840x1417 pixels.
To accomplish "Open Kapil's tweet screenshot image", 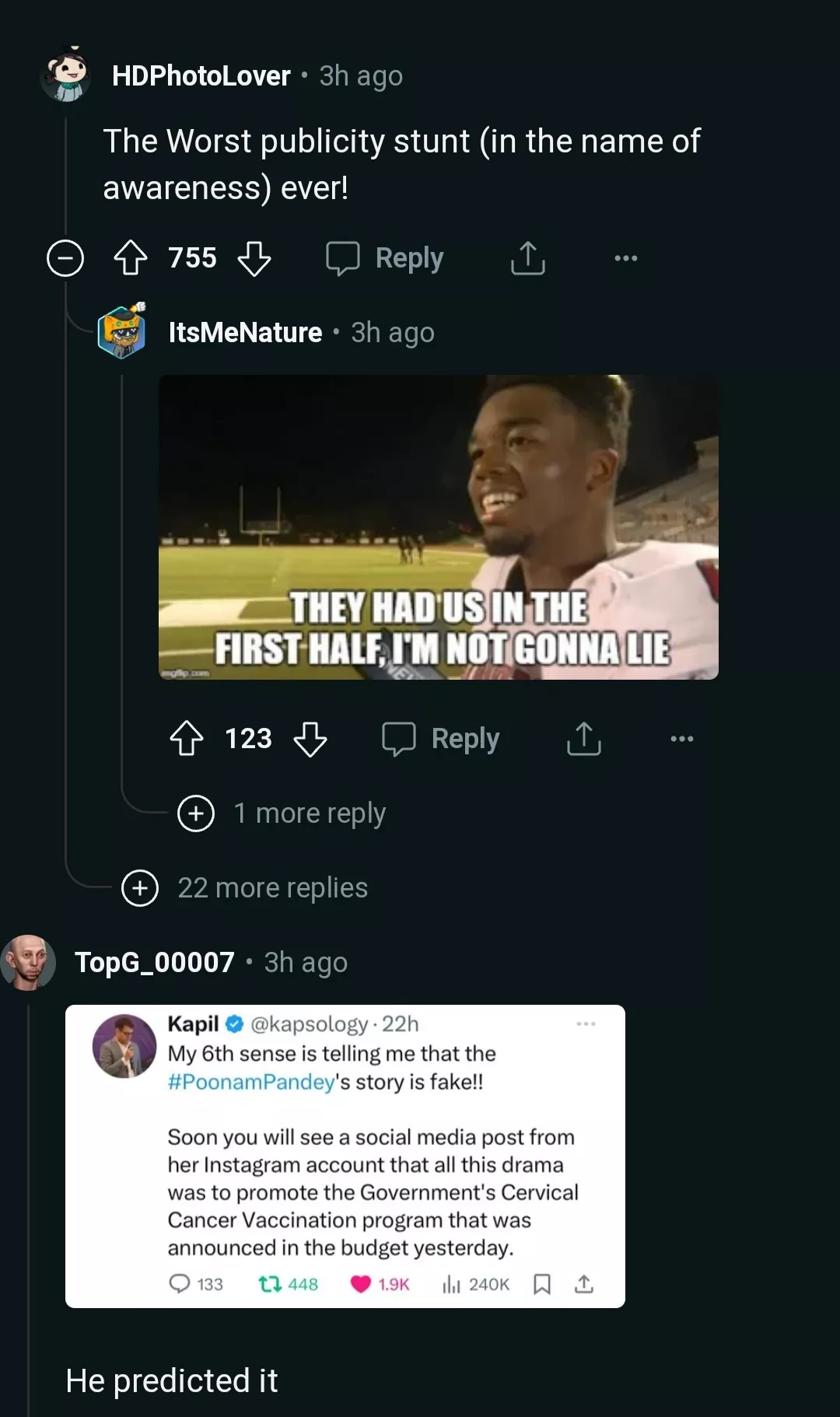I will [345, 1156].
